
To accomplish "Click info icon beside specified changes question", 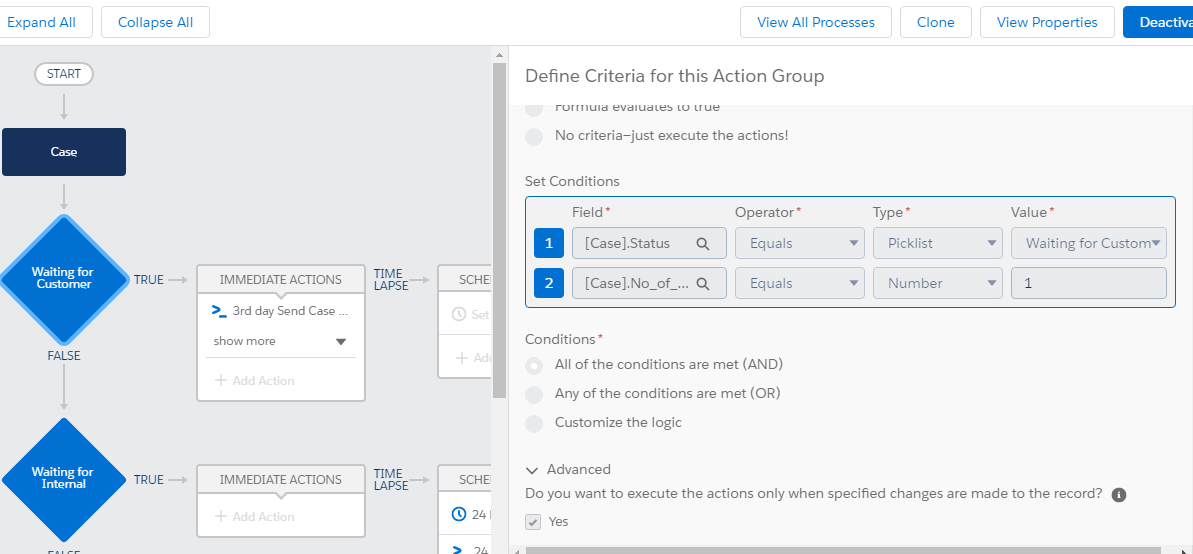I will pyautogui.click(x=1119, y=494).
